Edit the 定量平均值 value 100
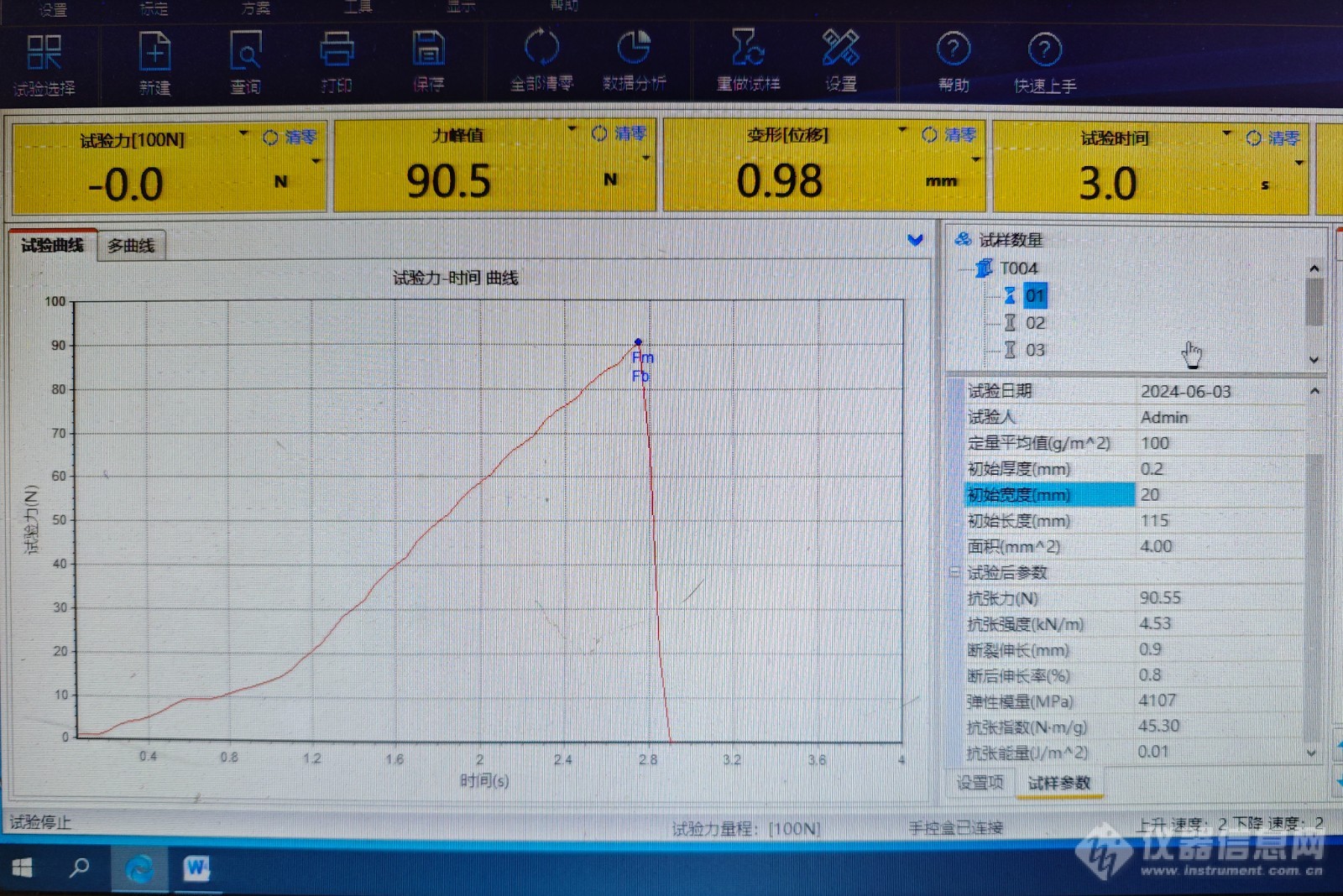 click(1220, 443)
